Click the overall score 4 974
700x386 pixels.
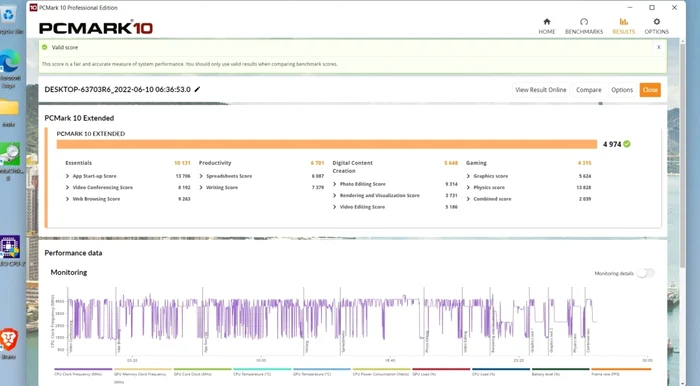coord(612,144)
